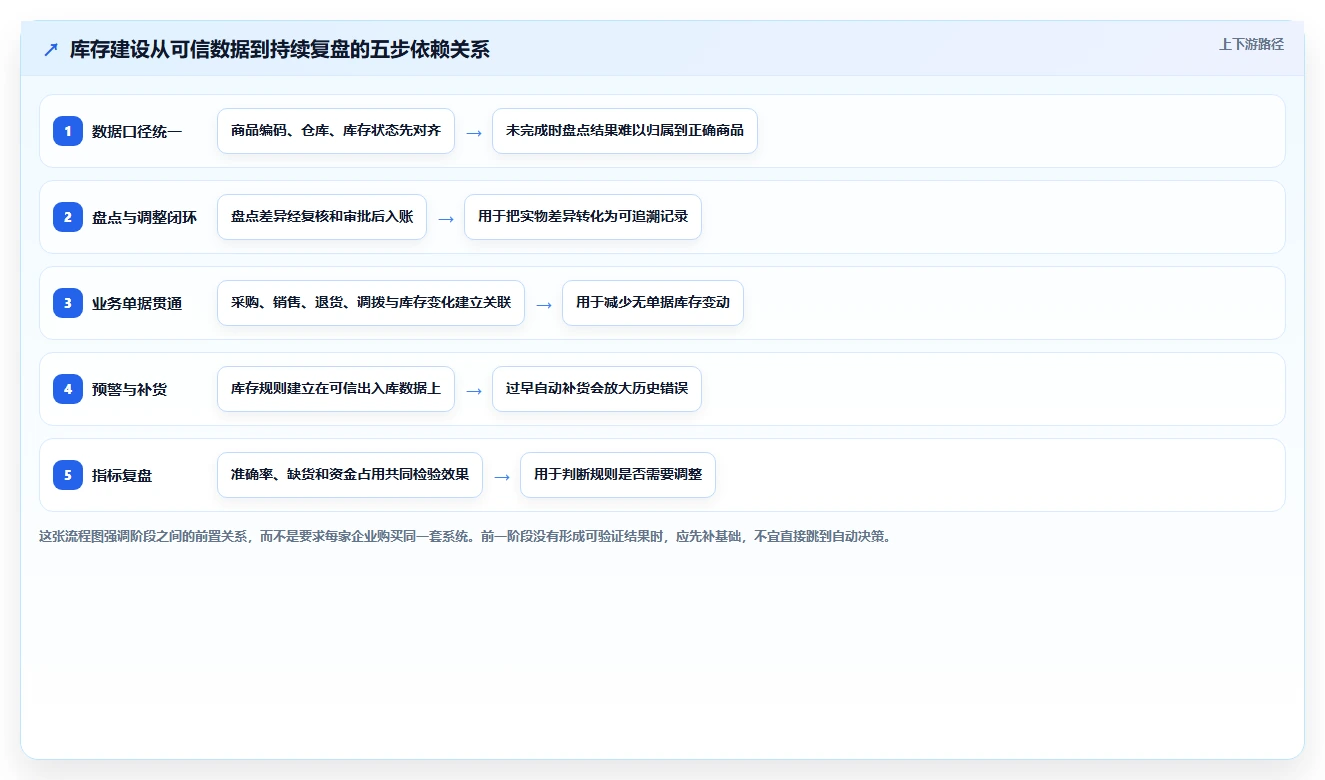Click the footnote starting with 这张流程图强调阶段之间的前置关系
The width and height of the screenshot is (1325, 780).
pos(465,536)
